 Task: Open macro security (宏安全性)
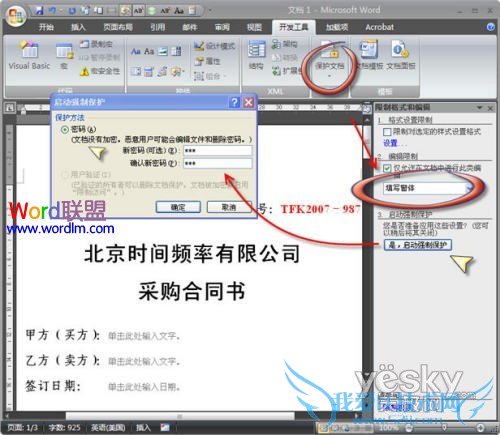(x=99, y=71)
